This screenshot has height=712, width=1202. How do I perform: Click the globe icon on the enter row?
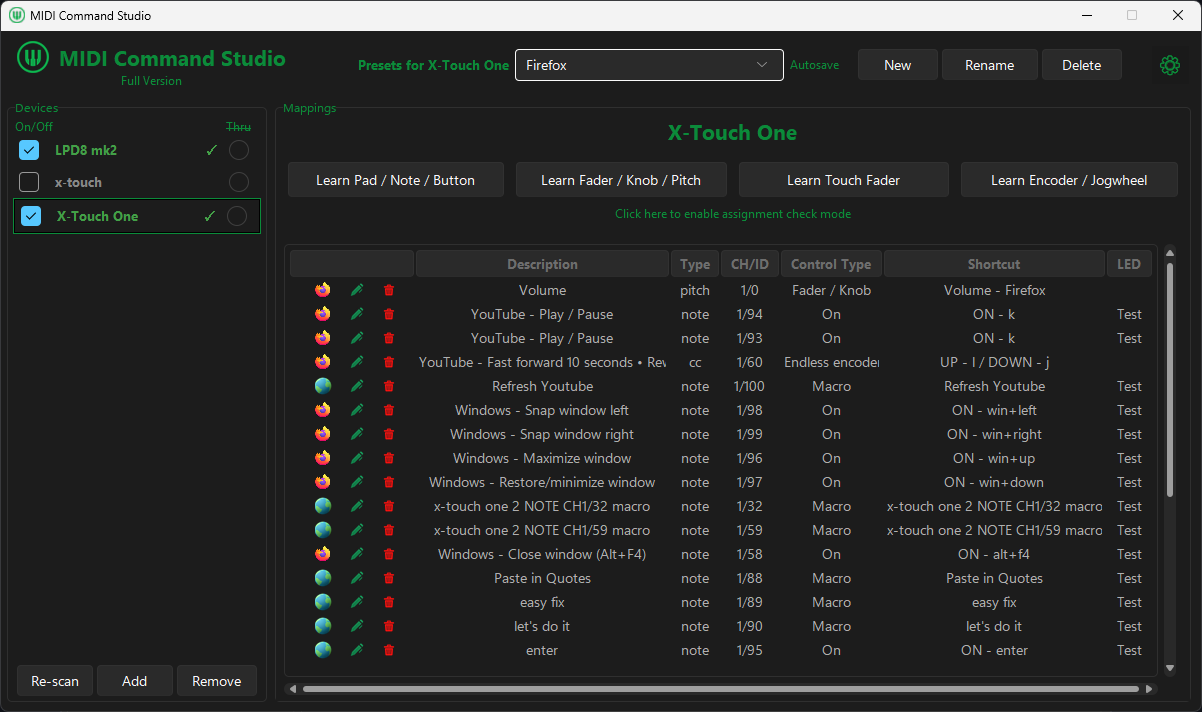pyautogui.click(x=323, y=650)
